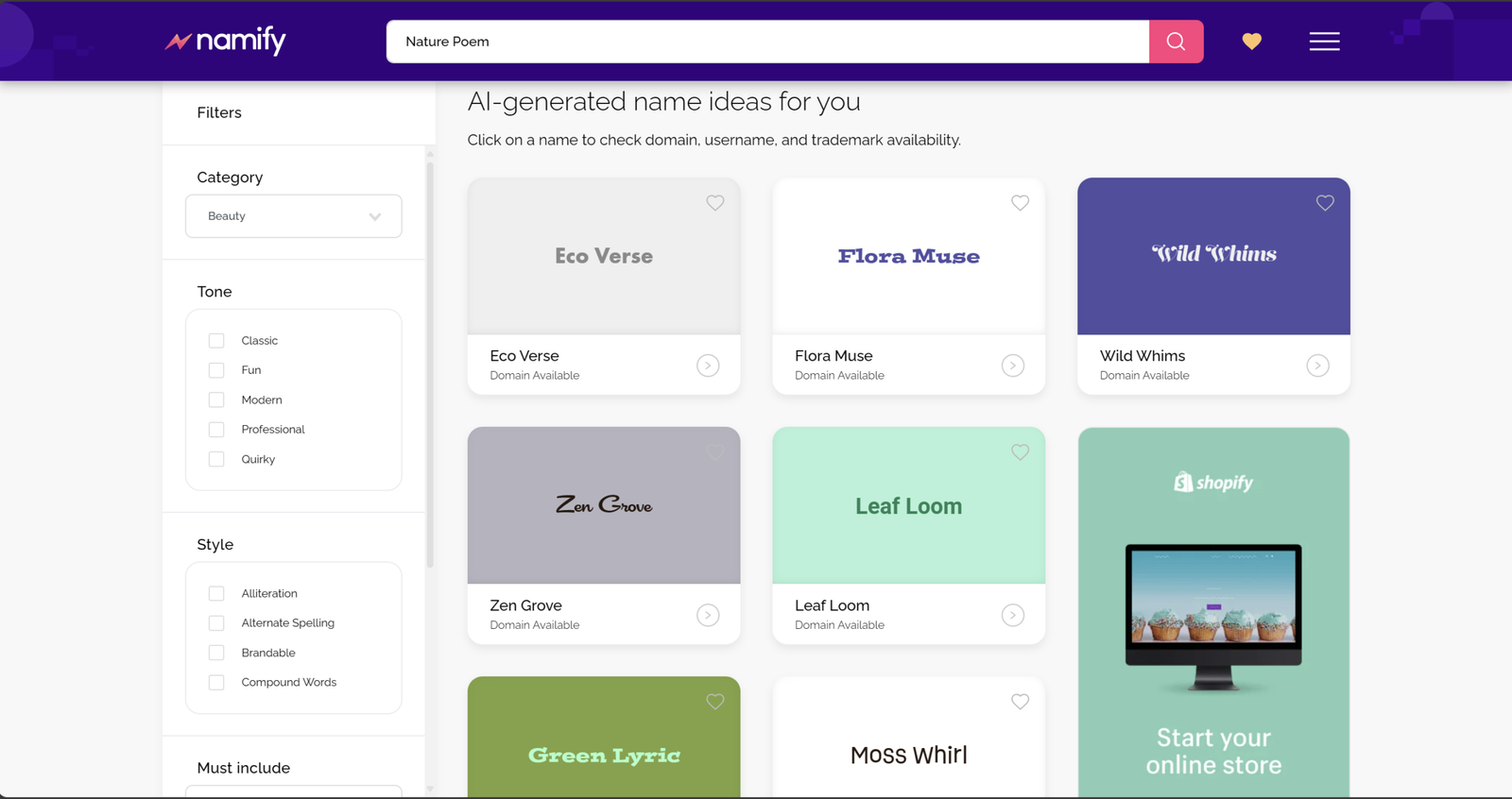Favorite the Green Lyric card
The width and height of the screenshot is (1512, 799).
click(x=715, y=702)
